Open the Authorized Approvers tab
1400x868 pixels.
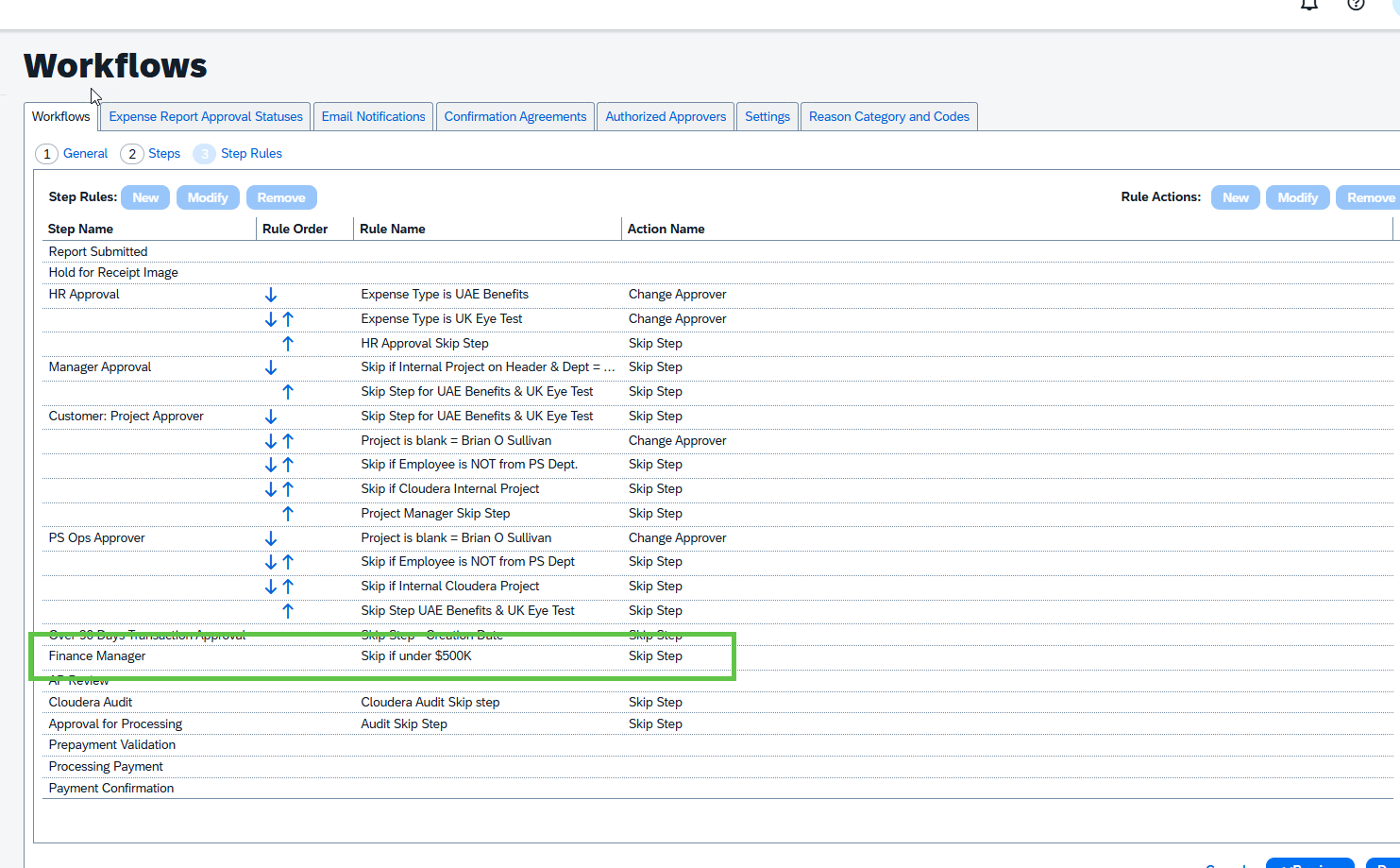pos(666,116)
